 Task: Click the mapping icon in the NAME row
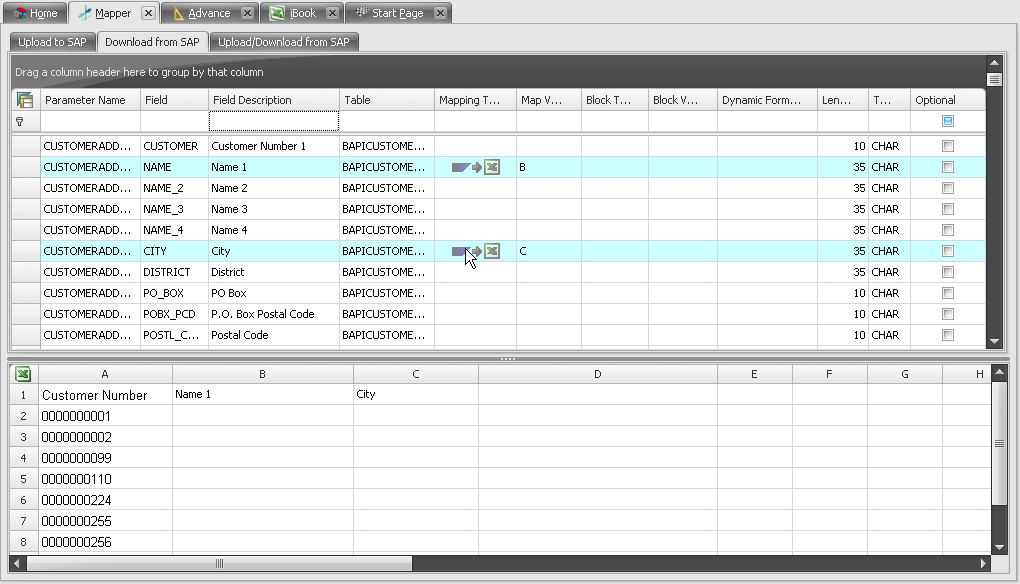(475, 167)
